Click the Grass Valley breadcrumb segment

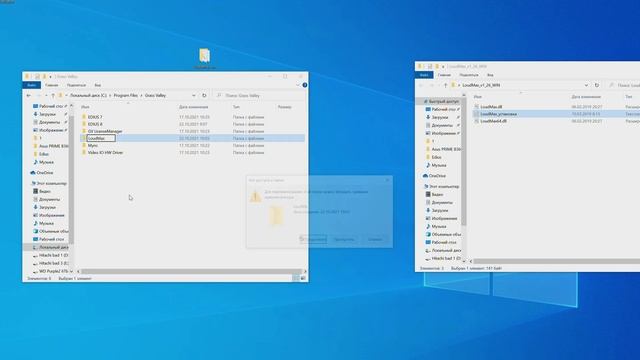(x=155, y=96)
